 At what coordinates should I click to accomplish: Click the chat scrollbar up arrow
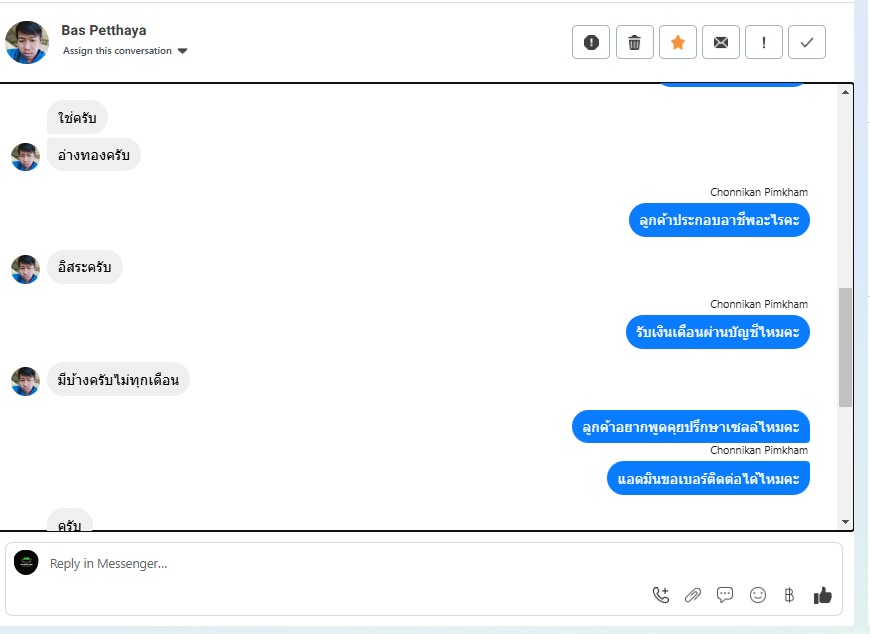[845, 92]
